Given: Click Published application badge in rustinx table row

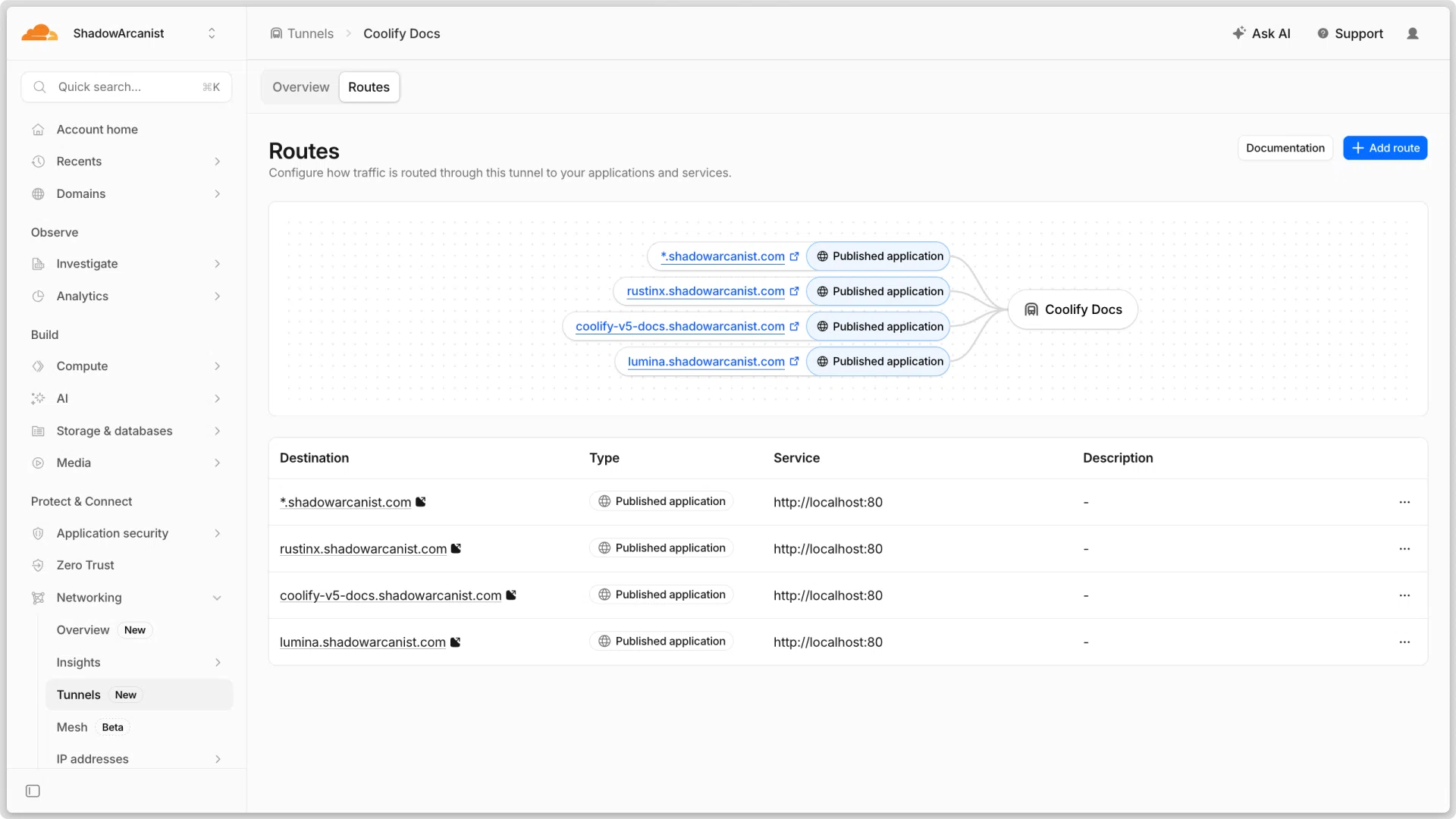Looking at the screenshot, I should (x=661, y=548).
